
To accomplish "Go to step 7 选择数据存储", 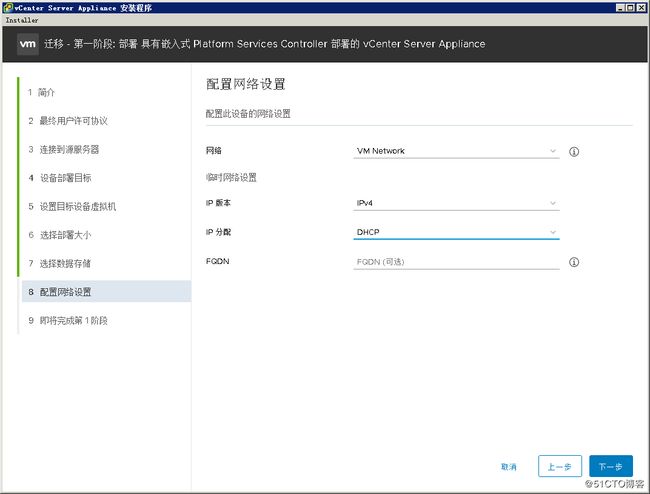I will (x=60, y=264).
